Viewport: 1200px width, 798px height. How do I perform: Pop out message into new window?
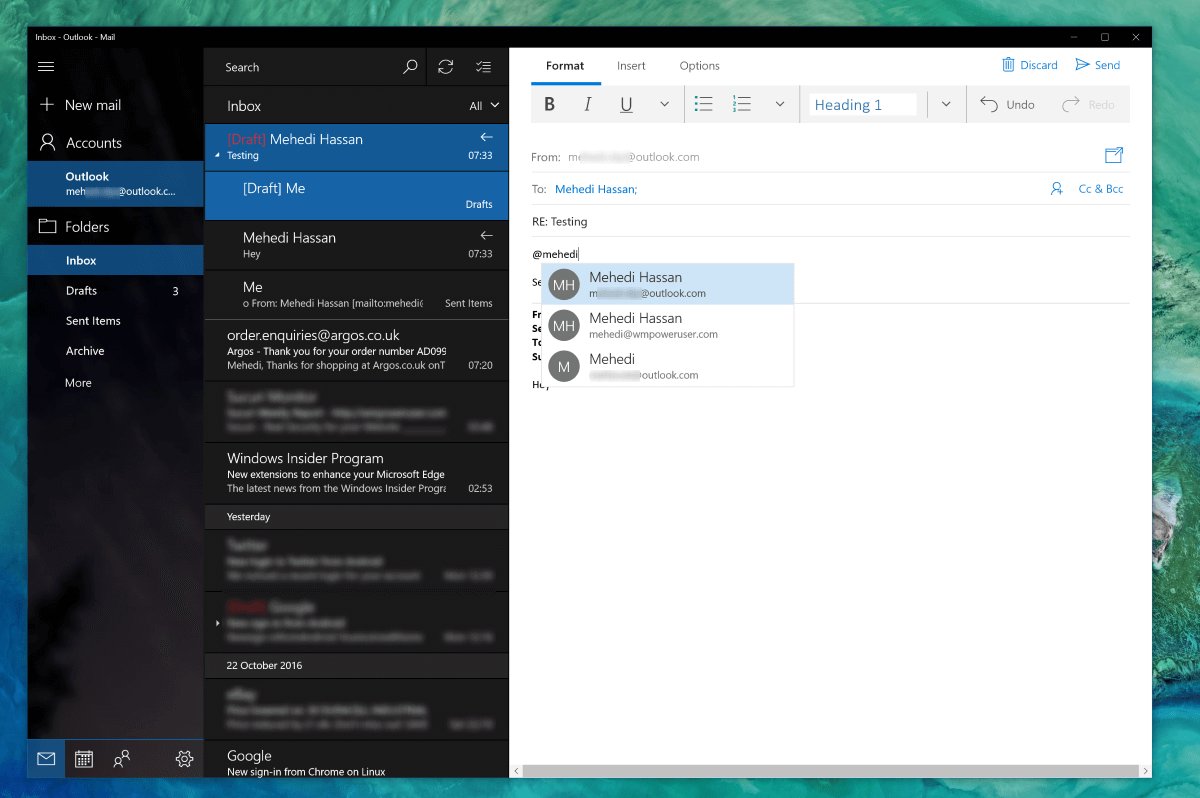pyautogui.click(x=1114, y=155)
